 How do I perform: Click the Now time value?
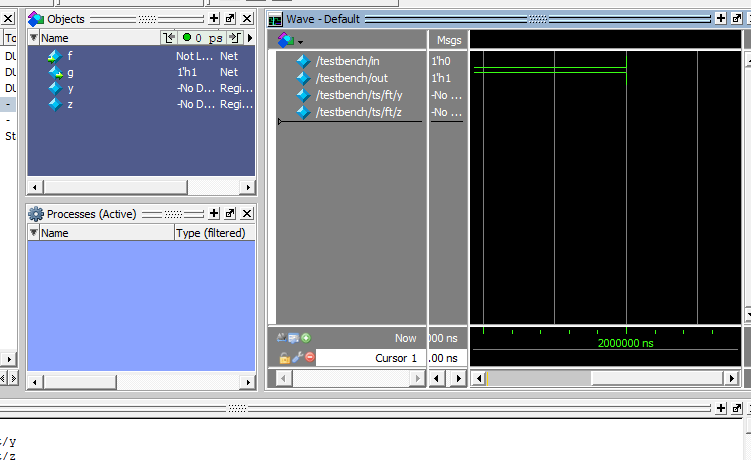(x=443, y=338)
